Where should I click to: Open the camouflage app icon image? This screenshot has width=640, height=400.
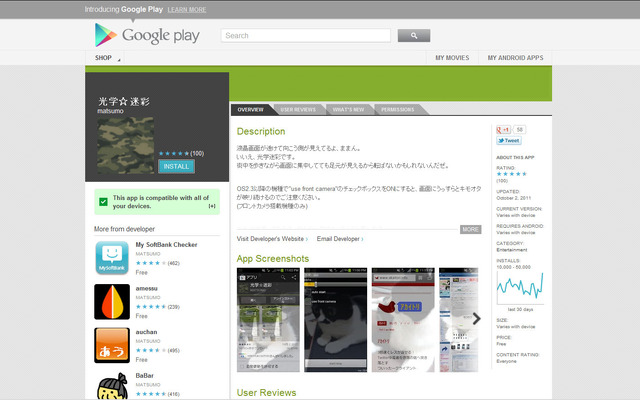point(126,145)
